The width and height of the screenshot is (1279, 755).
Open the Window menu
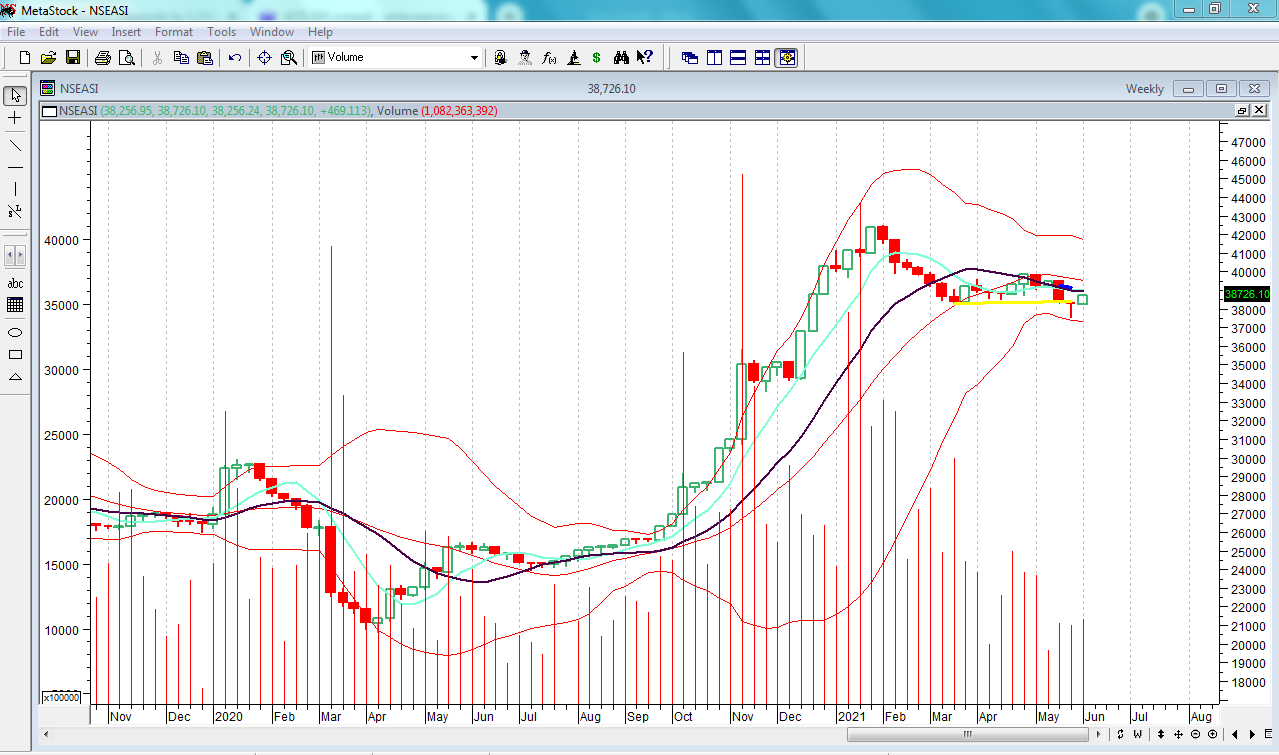tap(272, 32)
